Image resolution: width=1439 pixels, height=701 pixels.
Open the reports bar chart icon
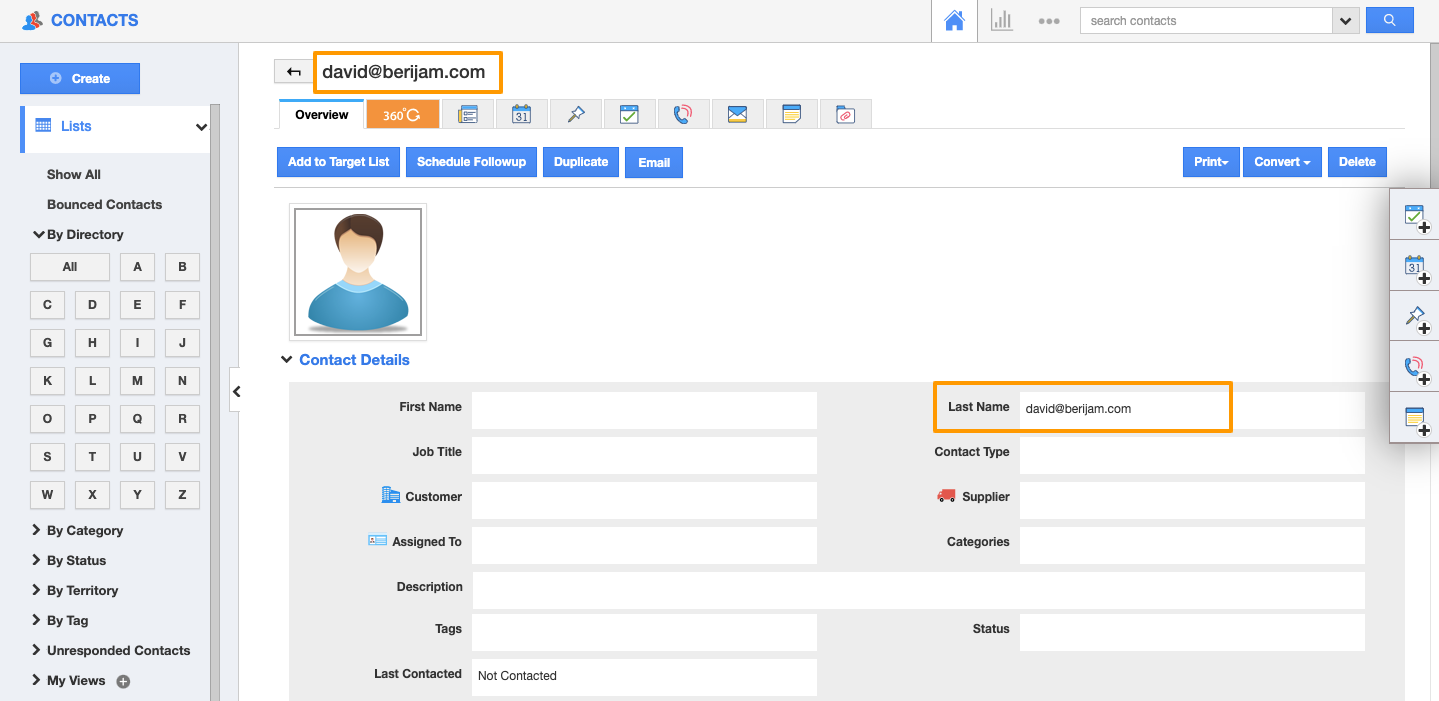coord(1001,21)
